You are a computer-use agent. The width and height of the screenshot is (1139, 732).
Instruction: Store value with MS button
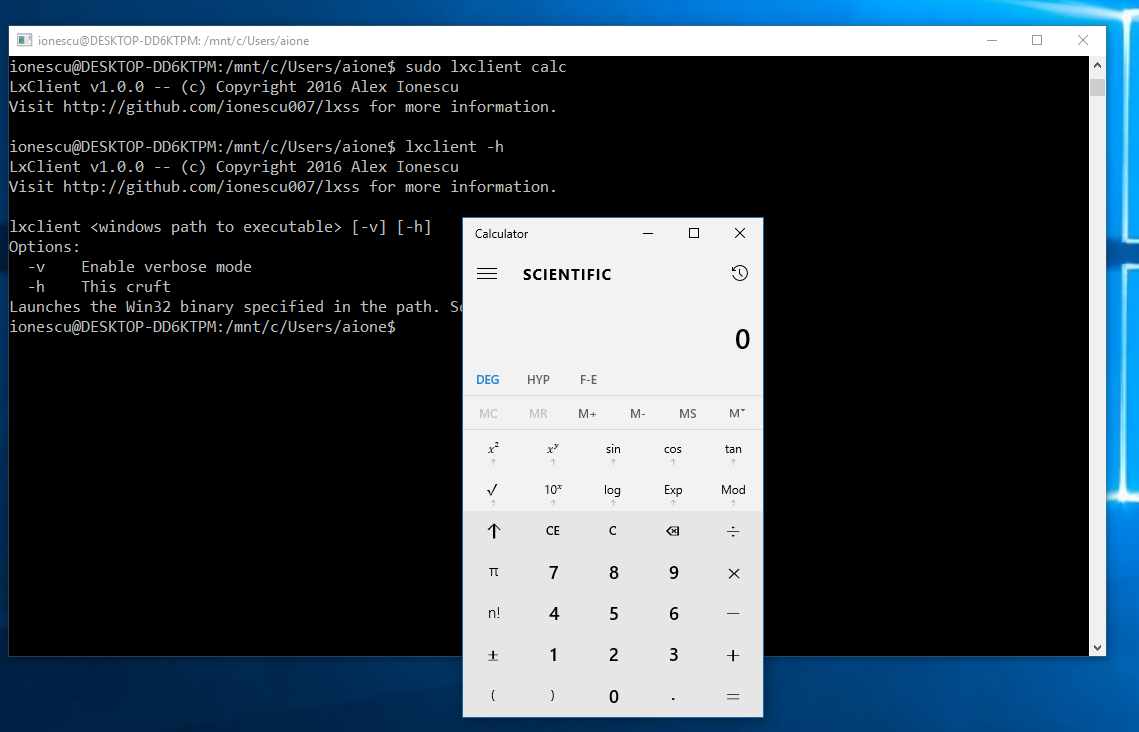pos(688,413)
